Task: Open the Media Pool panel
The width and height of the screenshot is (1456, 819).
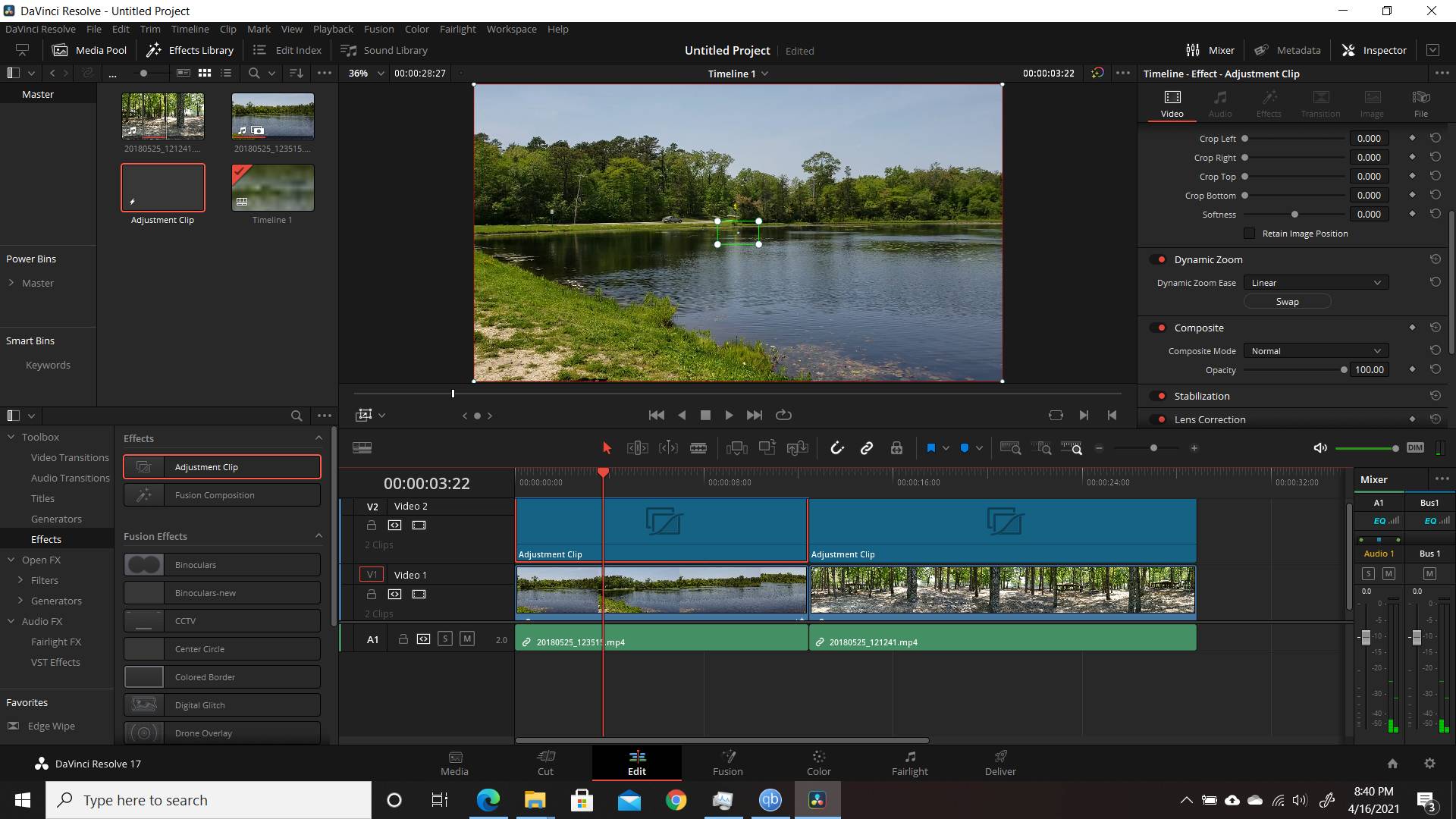Action: pyautogui.click(x=89, y=50)
